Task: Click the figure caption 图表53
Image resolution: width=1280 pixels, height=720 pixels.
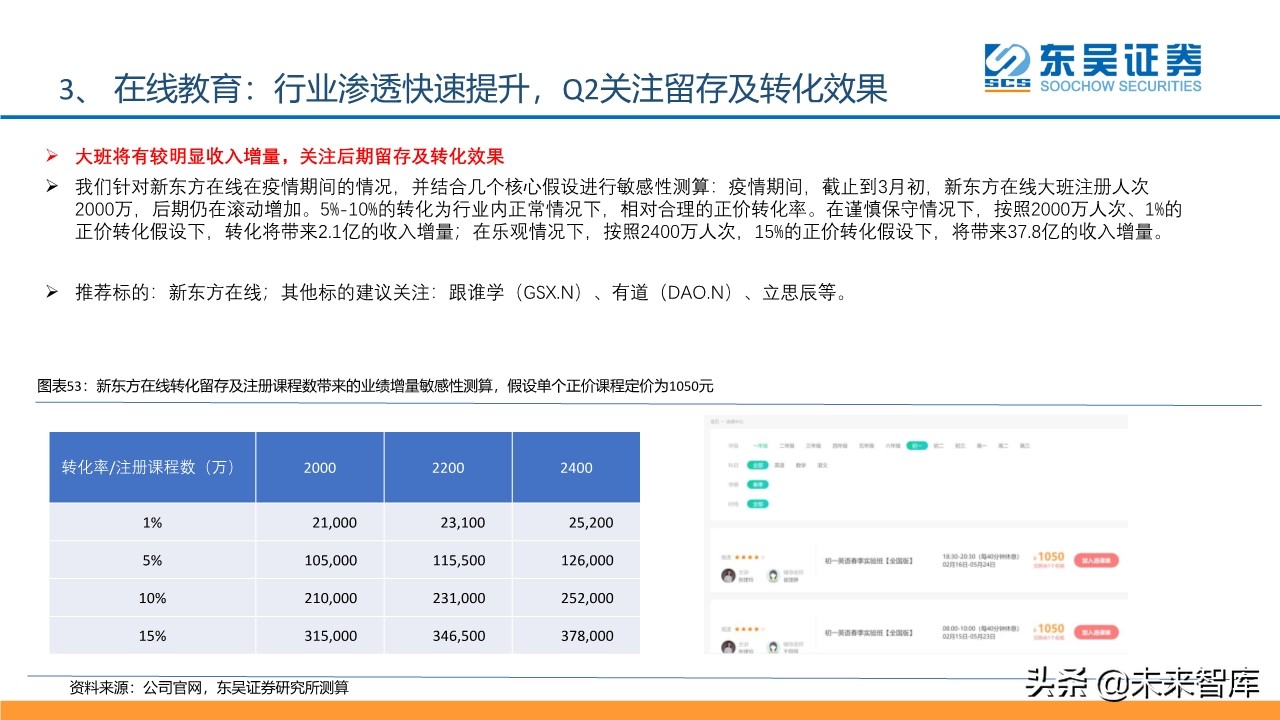Action: tap(376, 385)
